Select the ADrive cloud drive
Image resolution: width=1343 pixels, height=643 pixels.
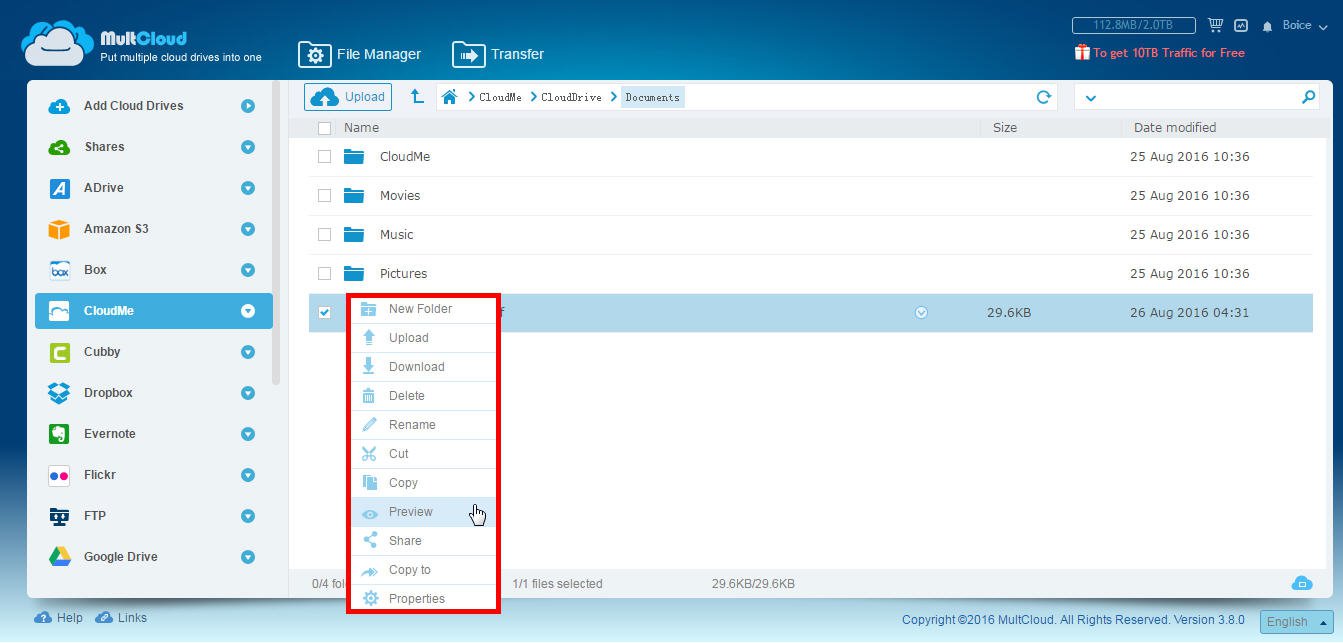click(104, 188)
